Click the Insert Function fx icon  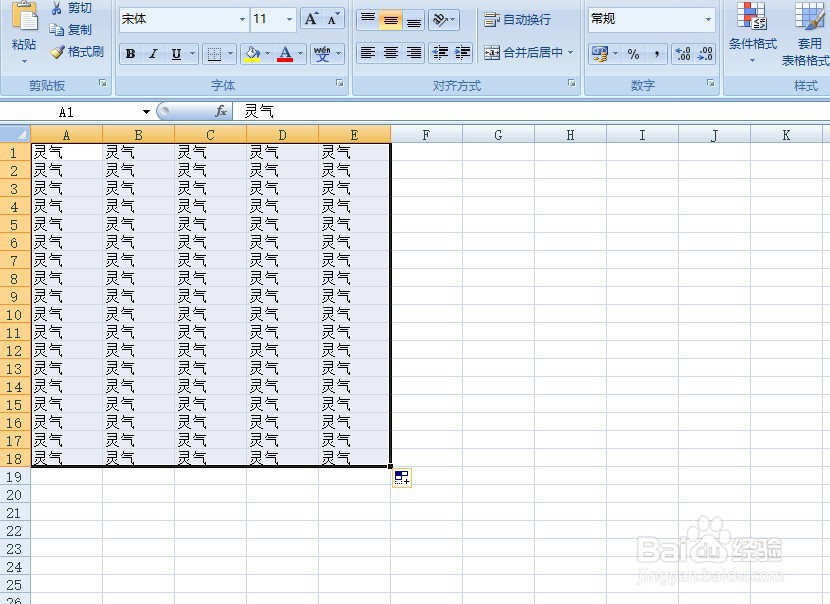coord(221,111)
